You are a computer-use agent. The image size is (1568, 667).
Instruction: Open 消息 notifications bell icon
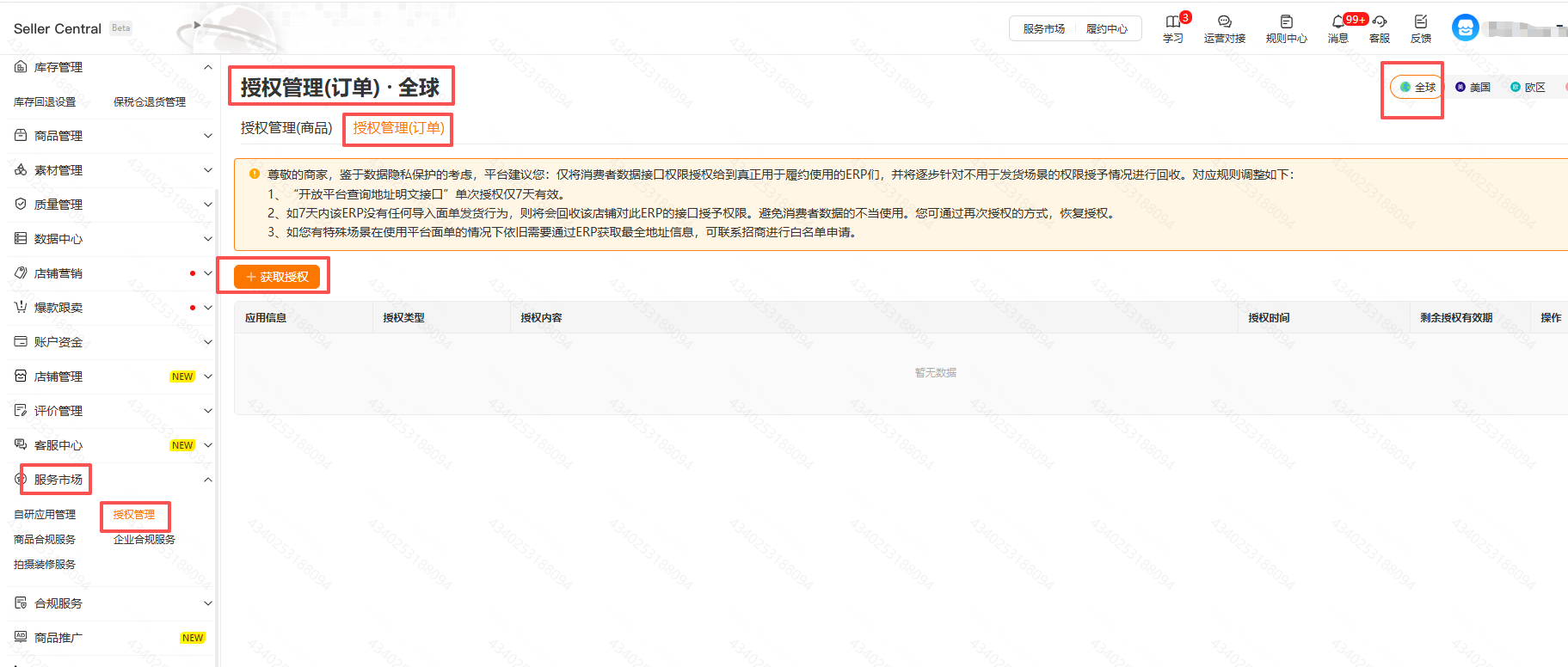[1337, 22]
